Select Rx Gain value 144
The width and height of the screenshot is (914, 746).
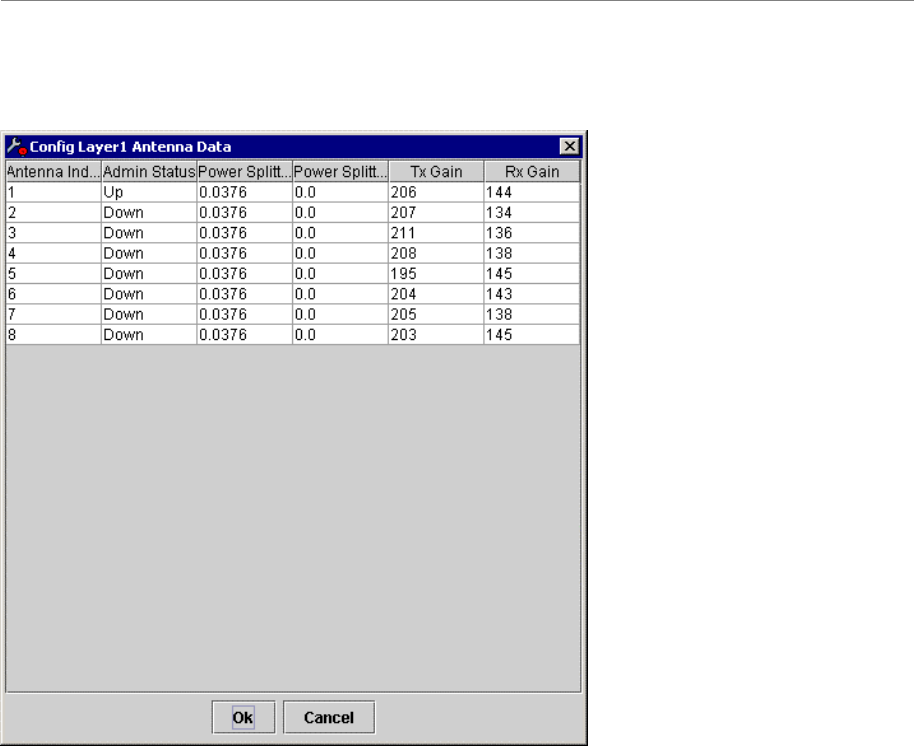point(532,192)
